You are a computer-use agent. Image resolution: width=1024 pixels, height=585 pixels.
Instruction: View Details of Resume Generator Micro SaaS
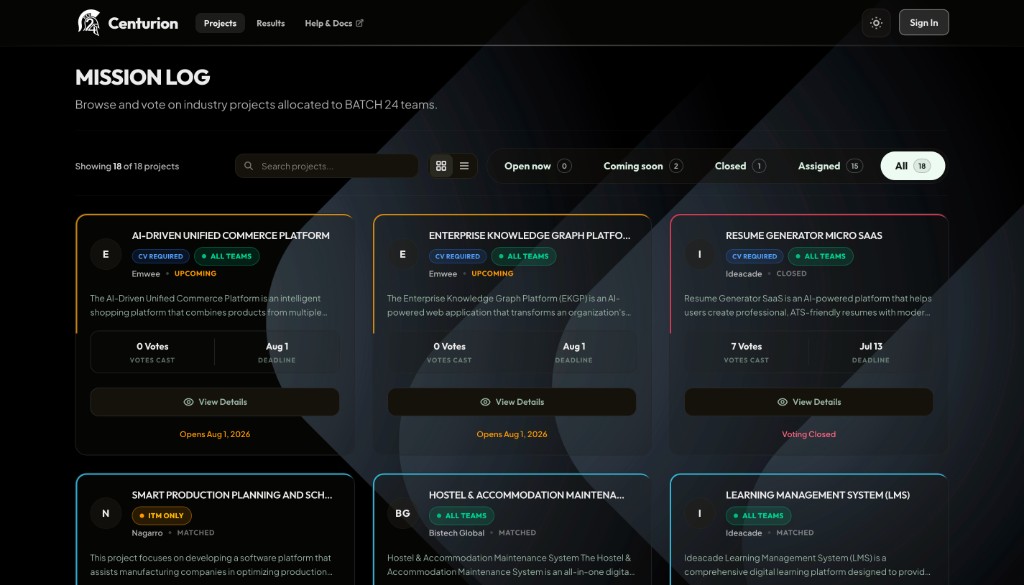(808, 402)
